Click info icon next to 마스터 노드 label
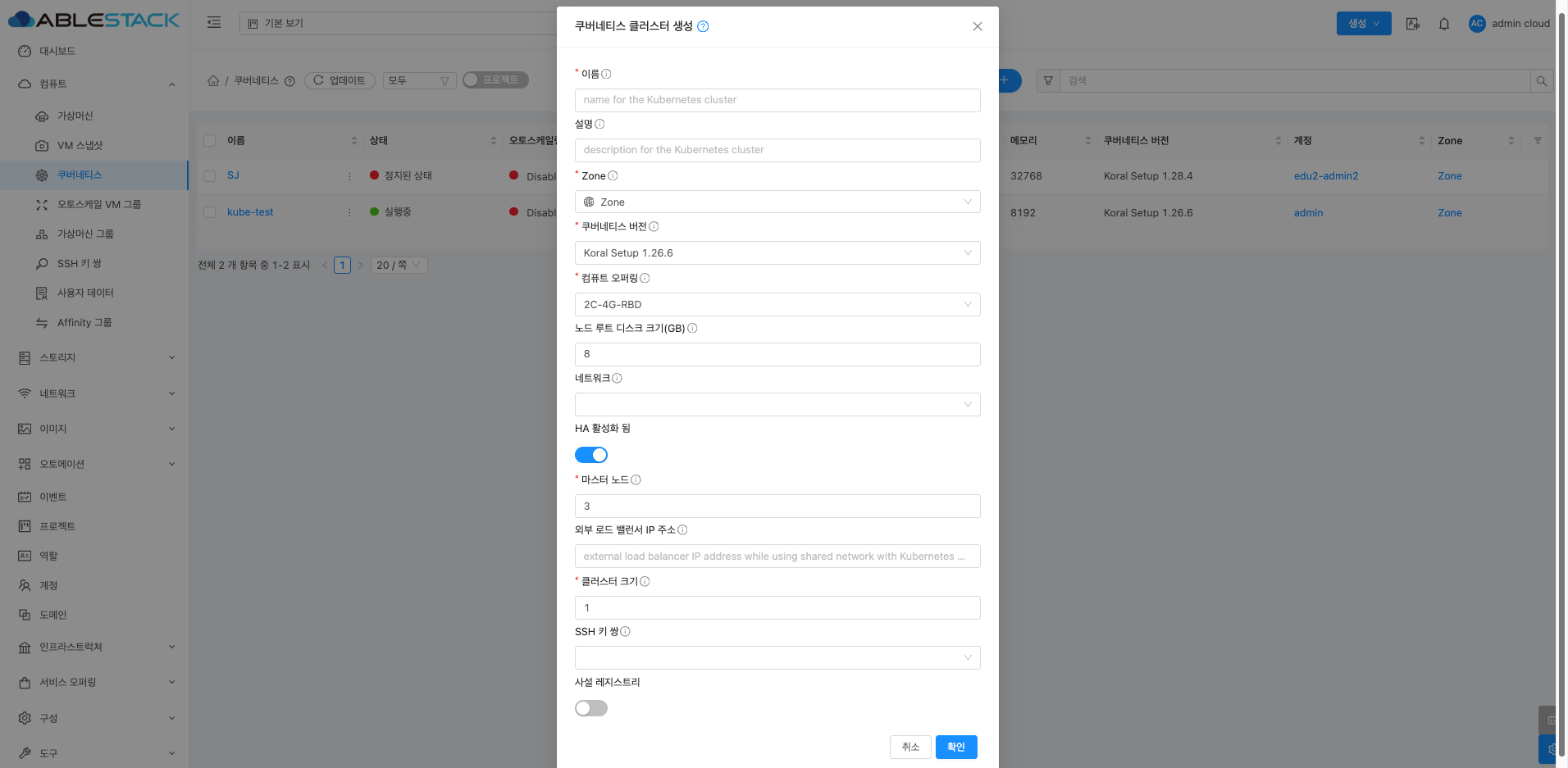 (x=636, y=479)
